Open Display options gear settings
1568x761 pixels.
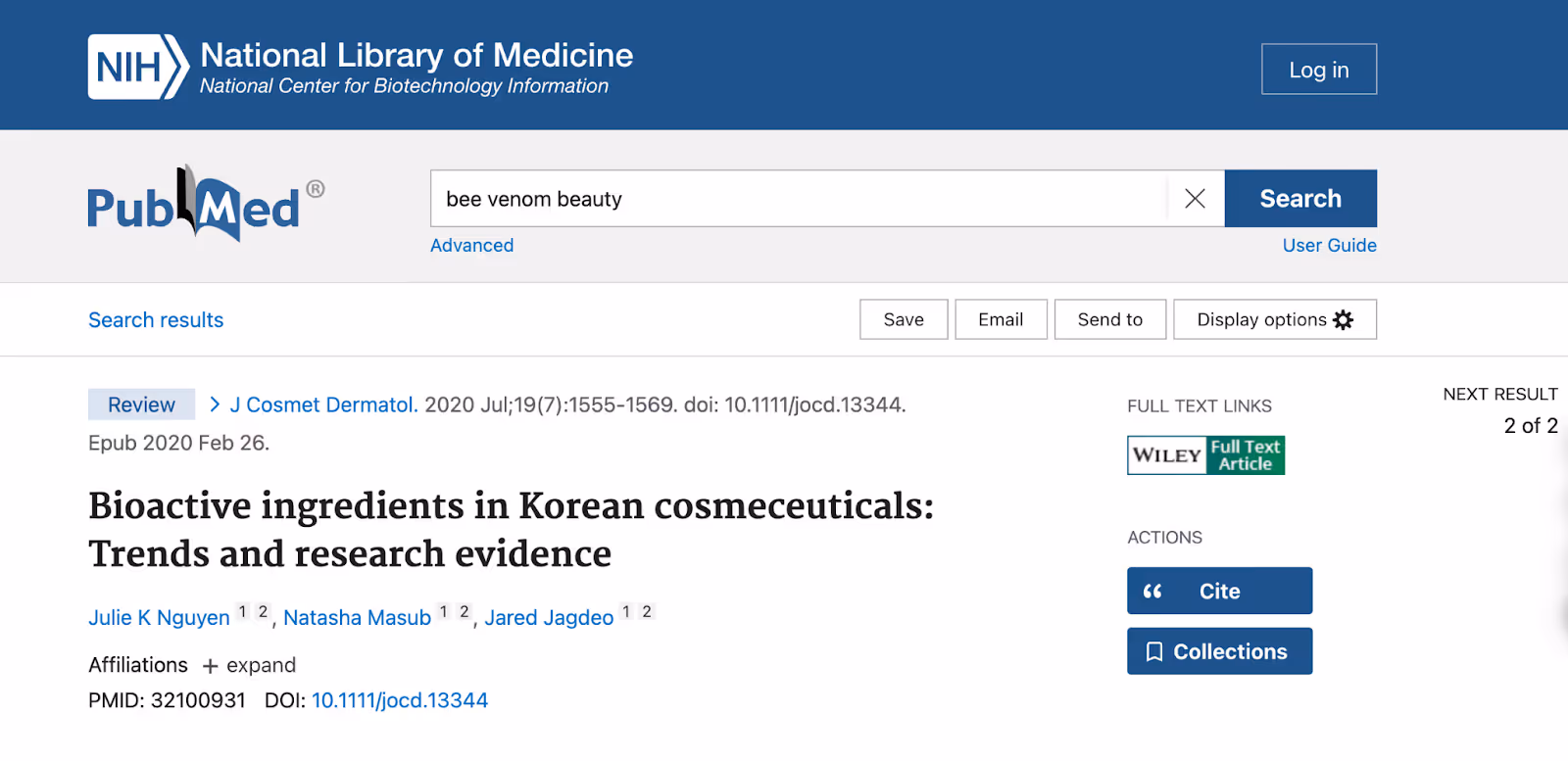tap(1274, 319)
